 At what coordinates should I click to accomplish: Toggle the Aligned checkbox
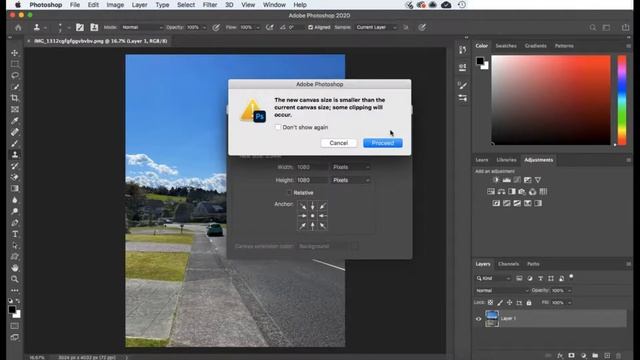click(311, 27)
